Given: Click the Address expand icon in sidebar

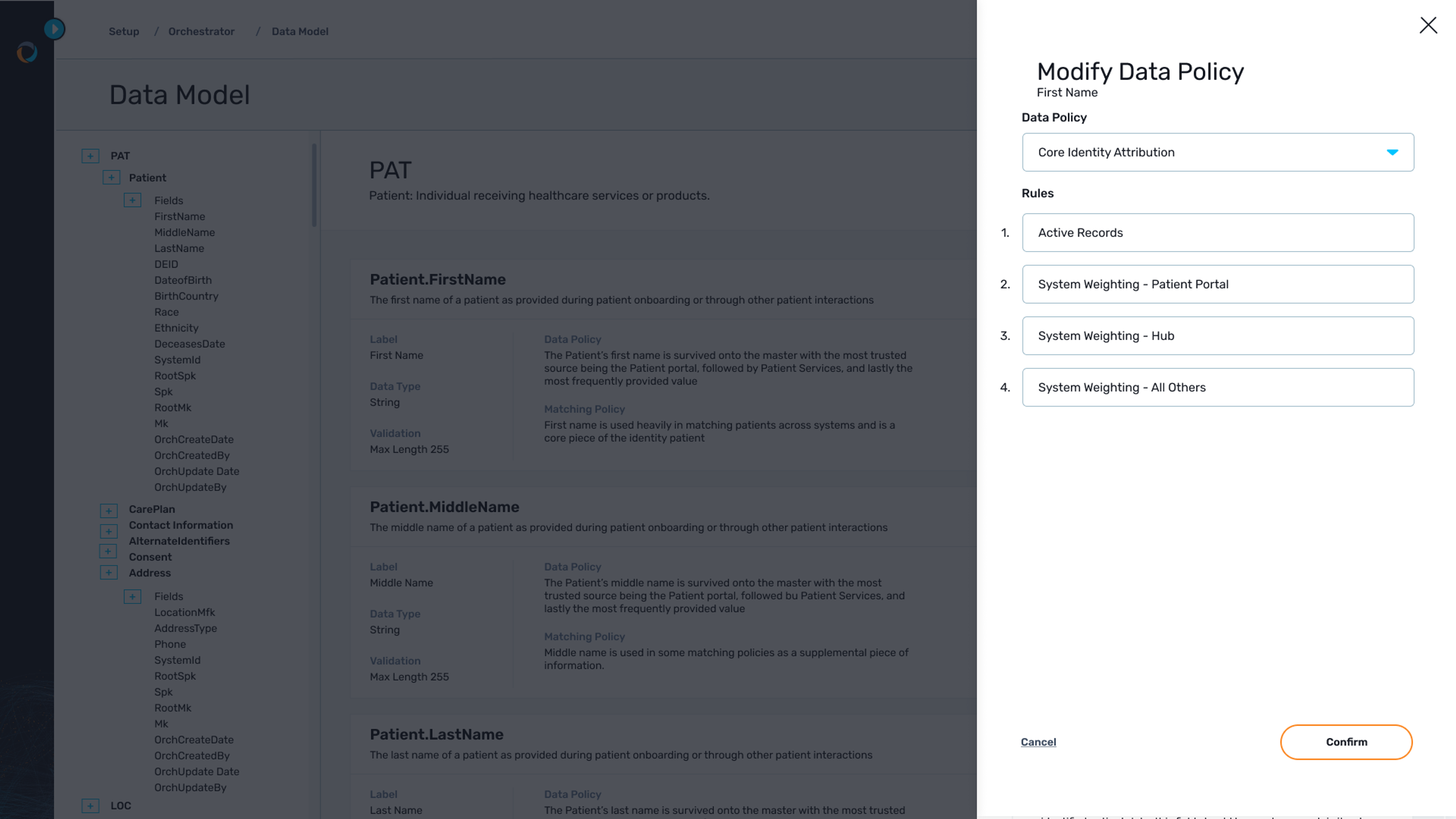Looking at the screenshot, I should (108, 572).
